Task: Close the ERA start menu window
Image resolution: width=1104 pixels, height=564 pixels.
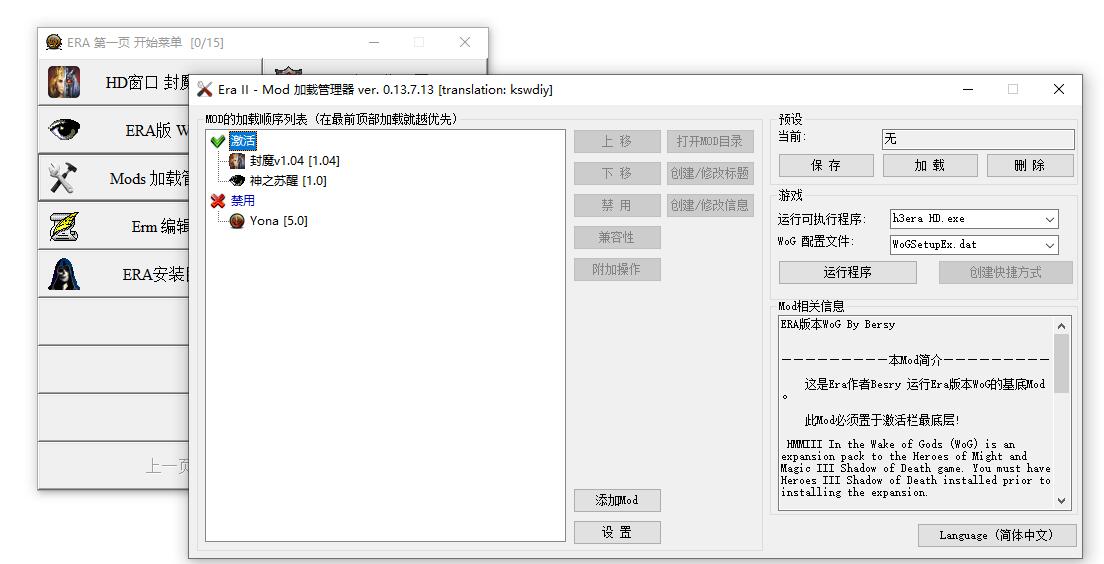Action: (x=465, y=42)
